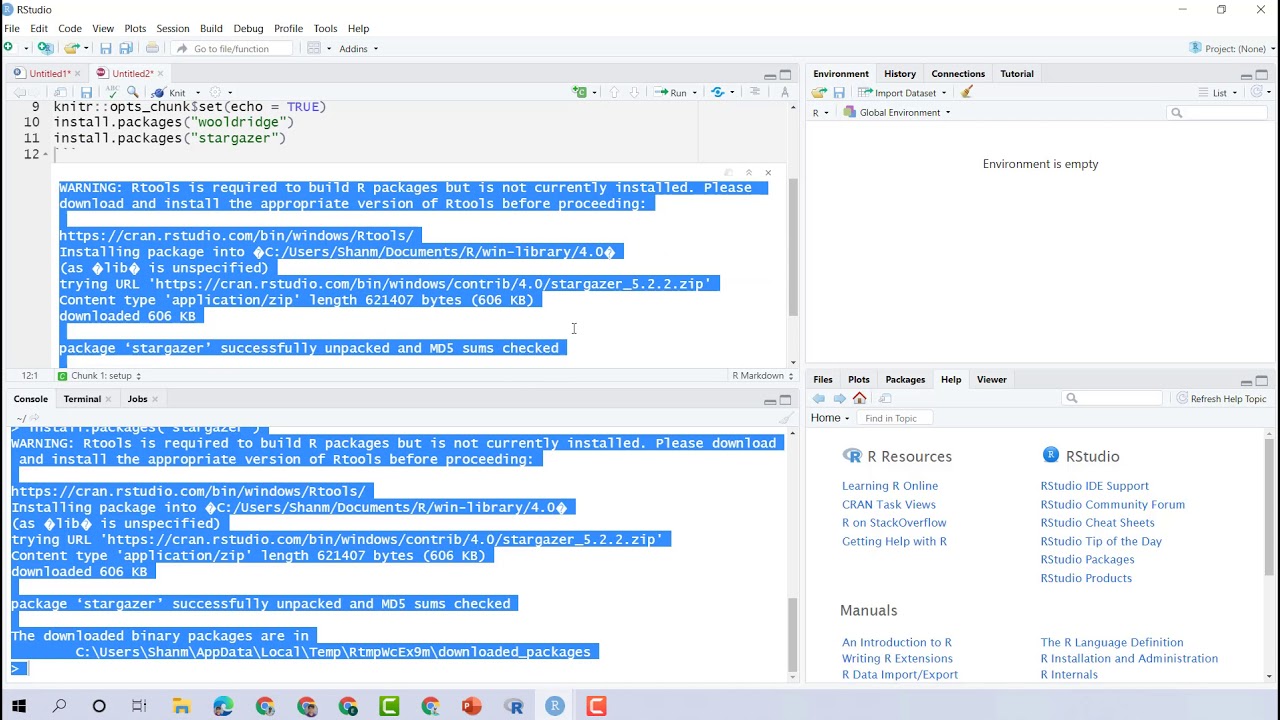Open the Plots menu in menu bar

tap(135, 28)
